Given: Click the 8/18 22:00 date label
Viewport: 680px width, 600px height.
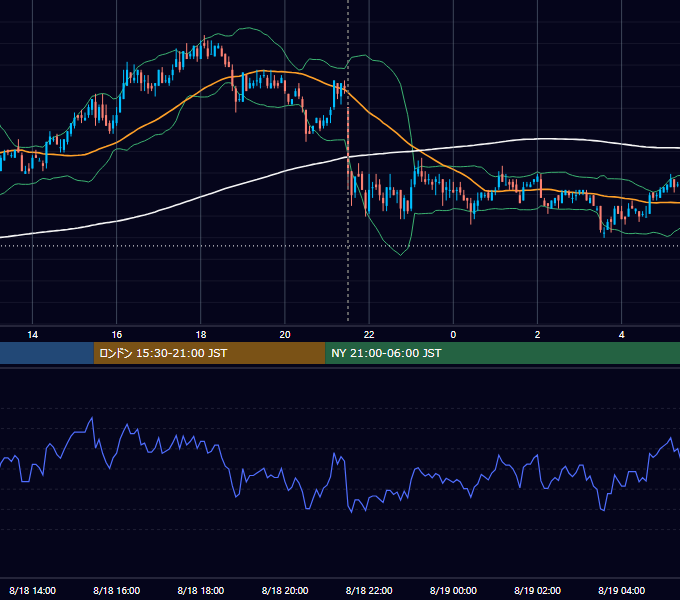Looking at the screenshot, I should pos(369,591).
